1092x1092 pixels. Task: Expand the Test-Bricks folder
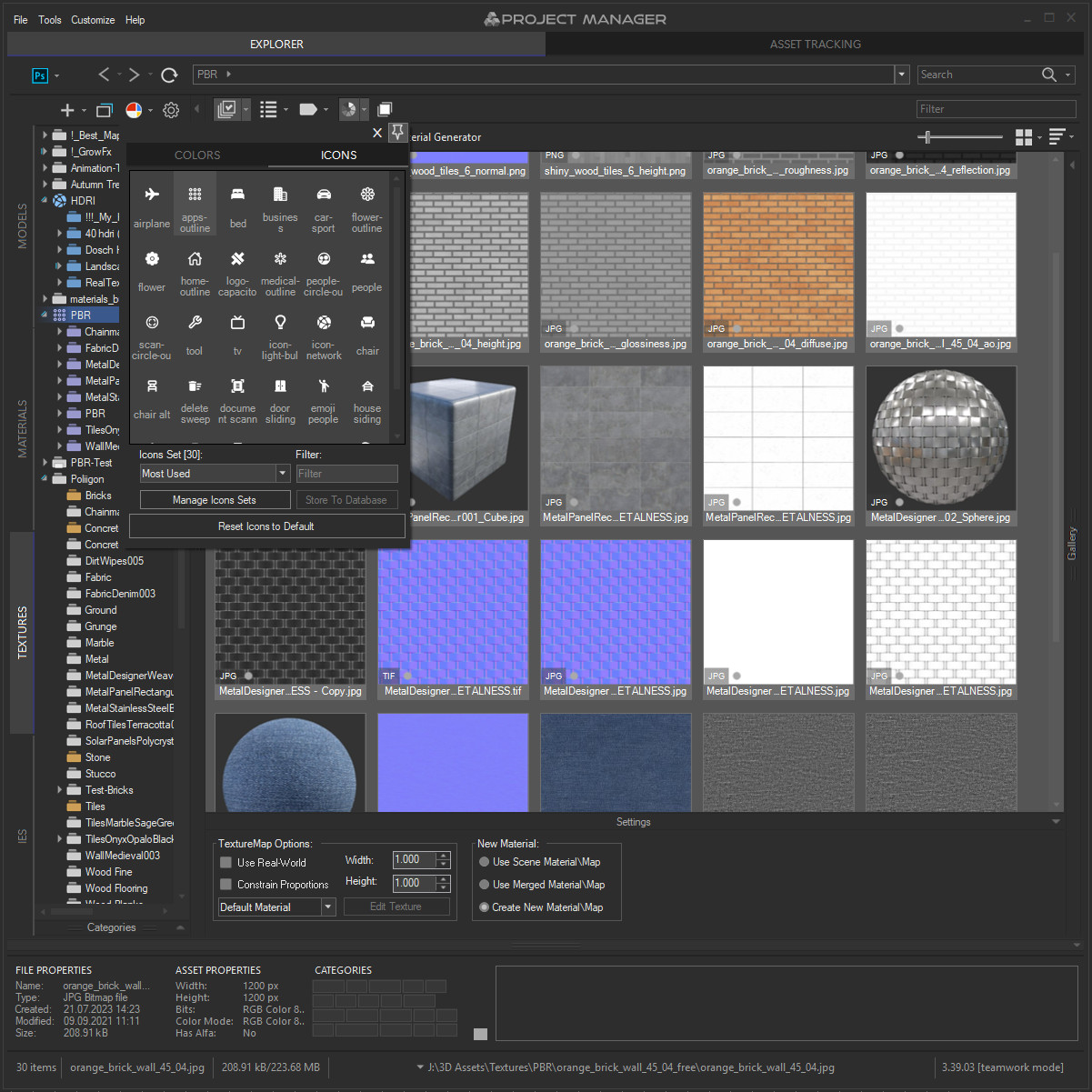pyautogui.click(x=60, y=790)
